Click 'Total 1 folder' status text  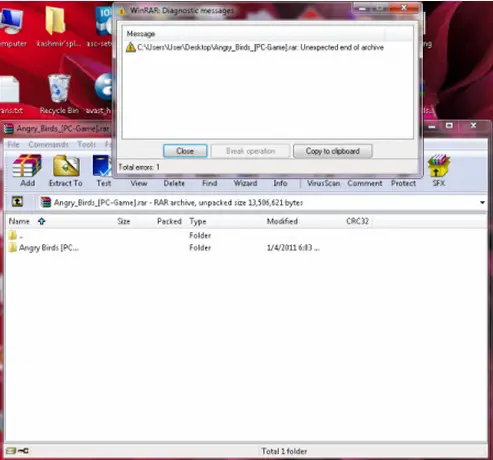point(284,451)
